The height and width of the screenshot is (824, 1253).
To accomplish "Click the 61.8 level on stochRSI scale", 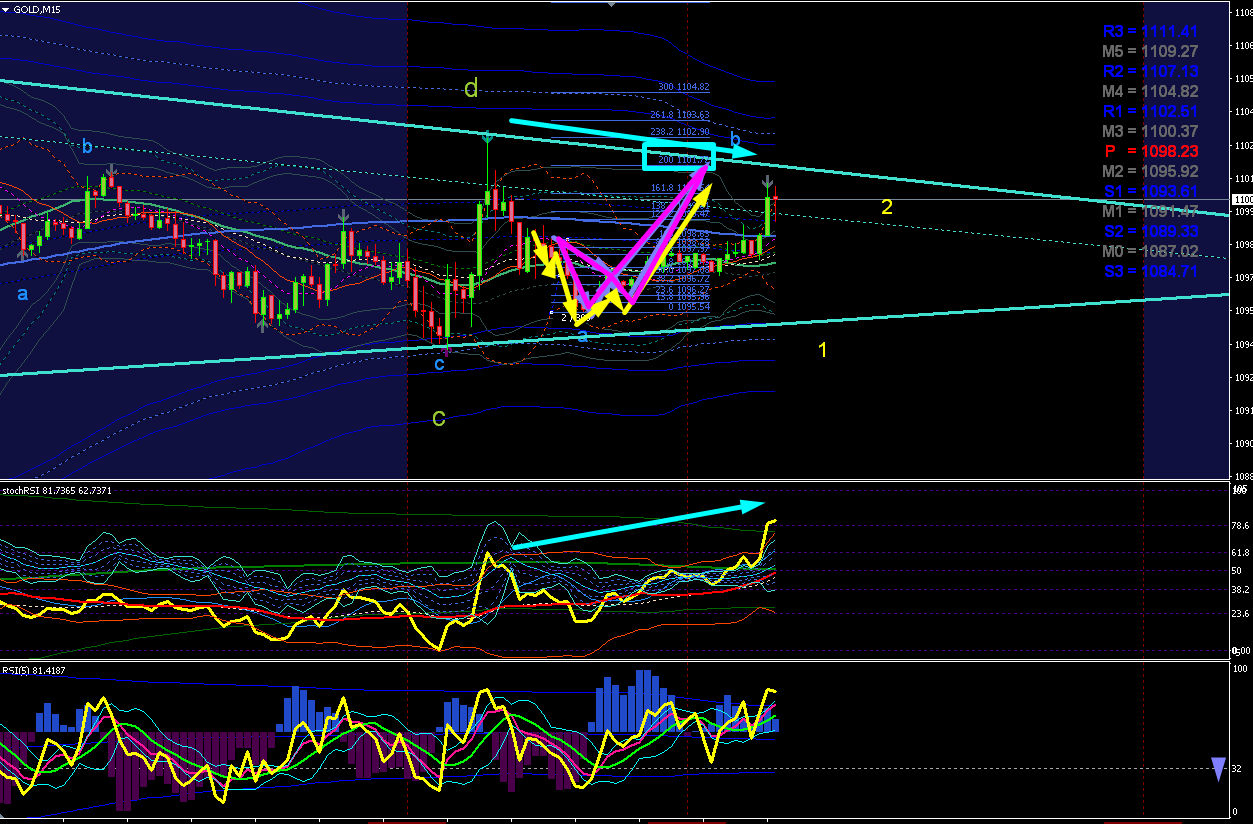I will click(x=1240, y=552).
